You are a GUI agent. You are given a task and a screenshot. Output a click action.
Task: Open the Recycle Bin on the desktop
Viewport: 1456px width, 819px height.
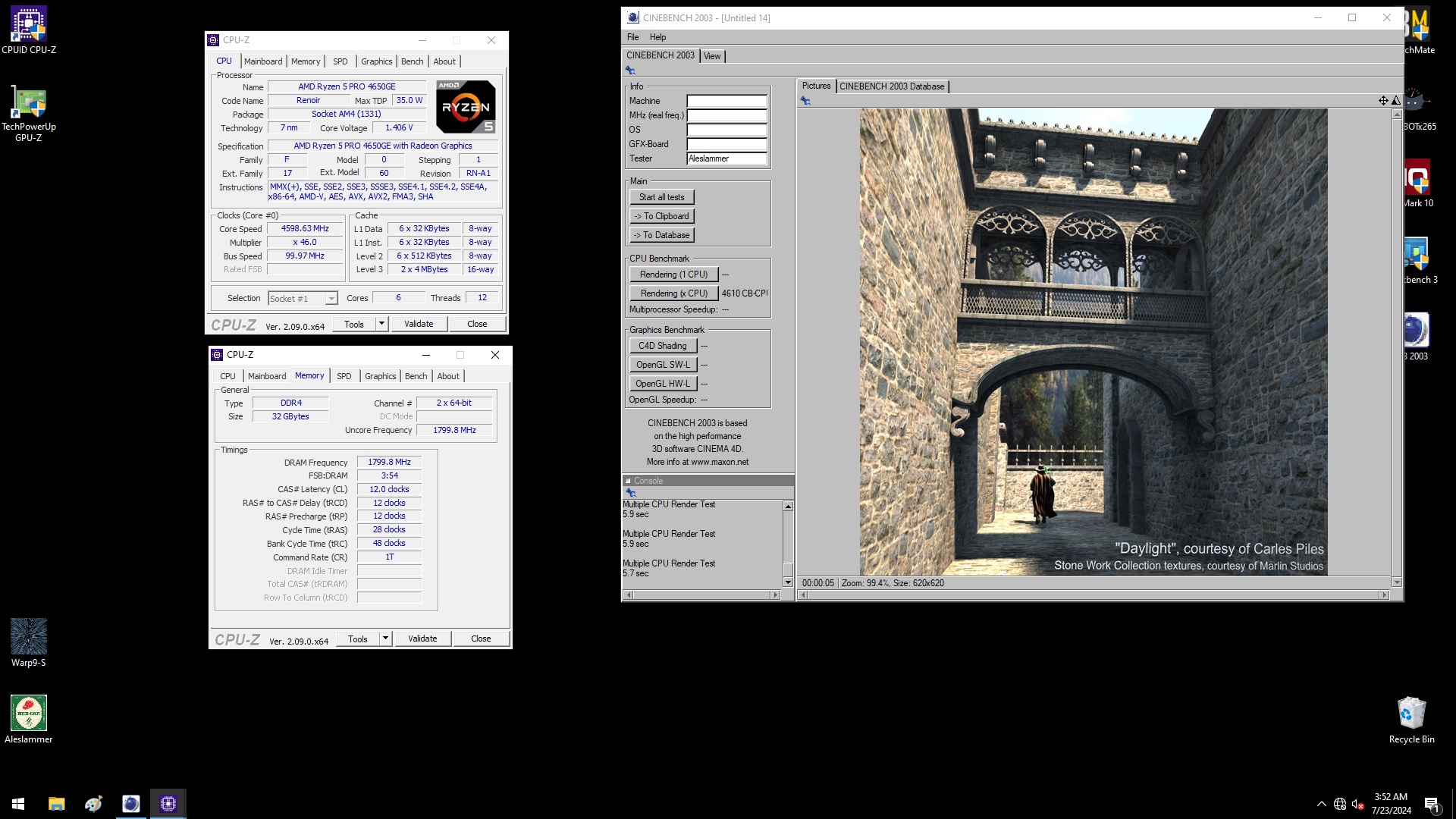point(1411,720)
